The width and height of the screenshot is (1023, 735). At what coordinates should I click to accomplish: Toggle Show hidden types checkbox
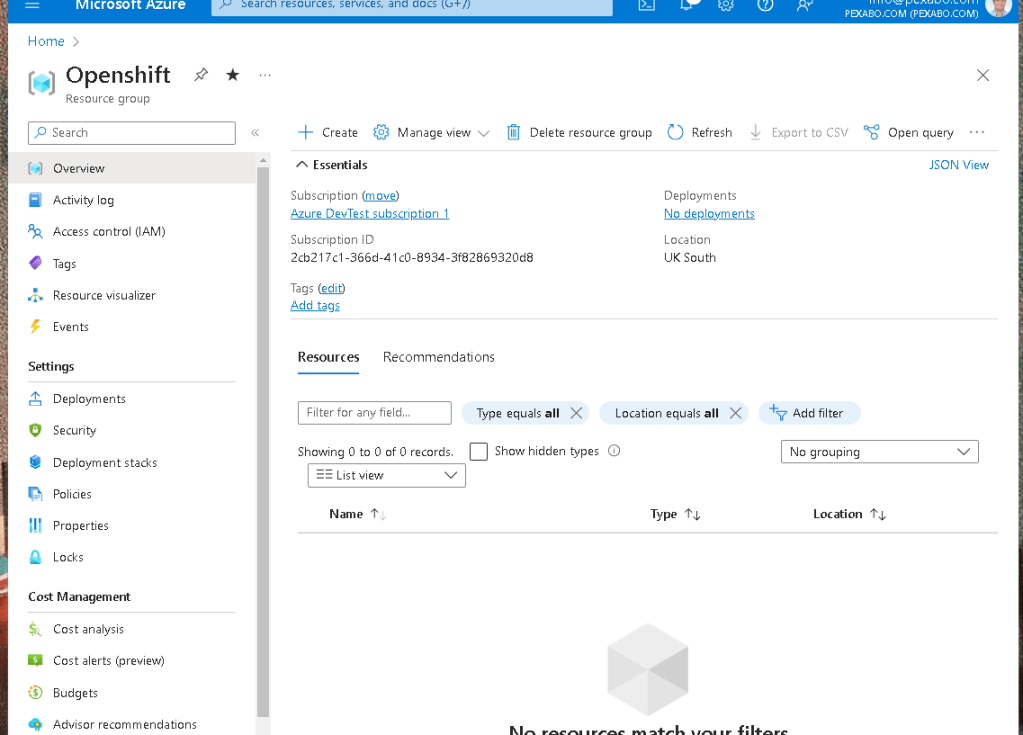coord(479,451)
